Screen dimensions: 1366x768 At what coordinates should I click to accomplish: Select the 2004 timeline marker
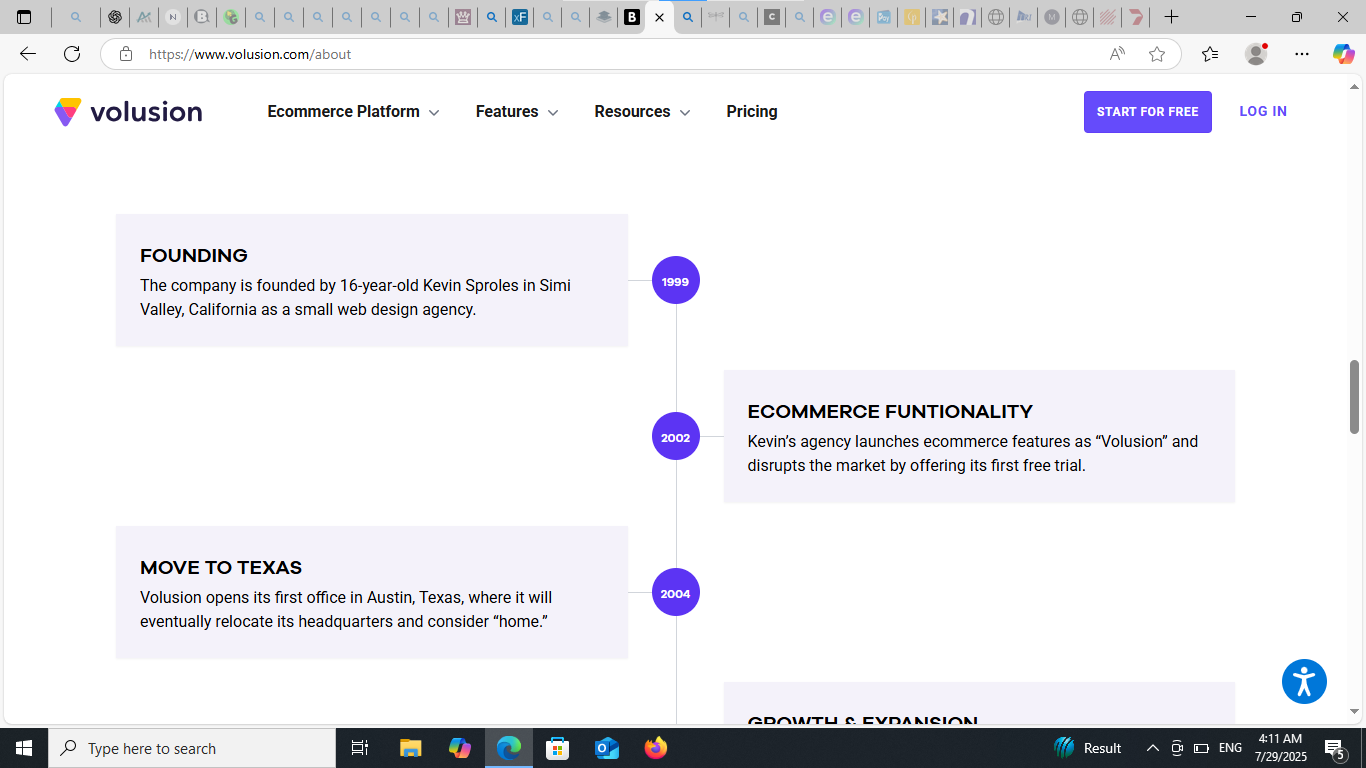(x=676, y=593)
